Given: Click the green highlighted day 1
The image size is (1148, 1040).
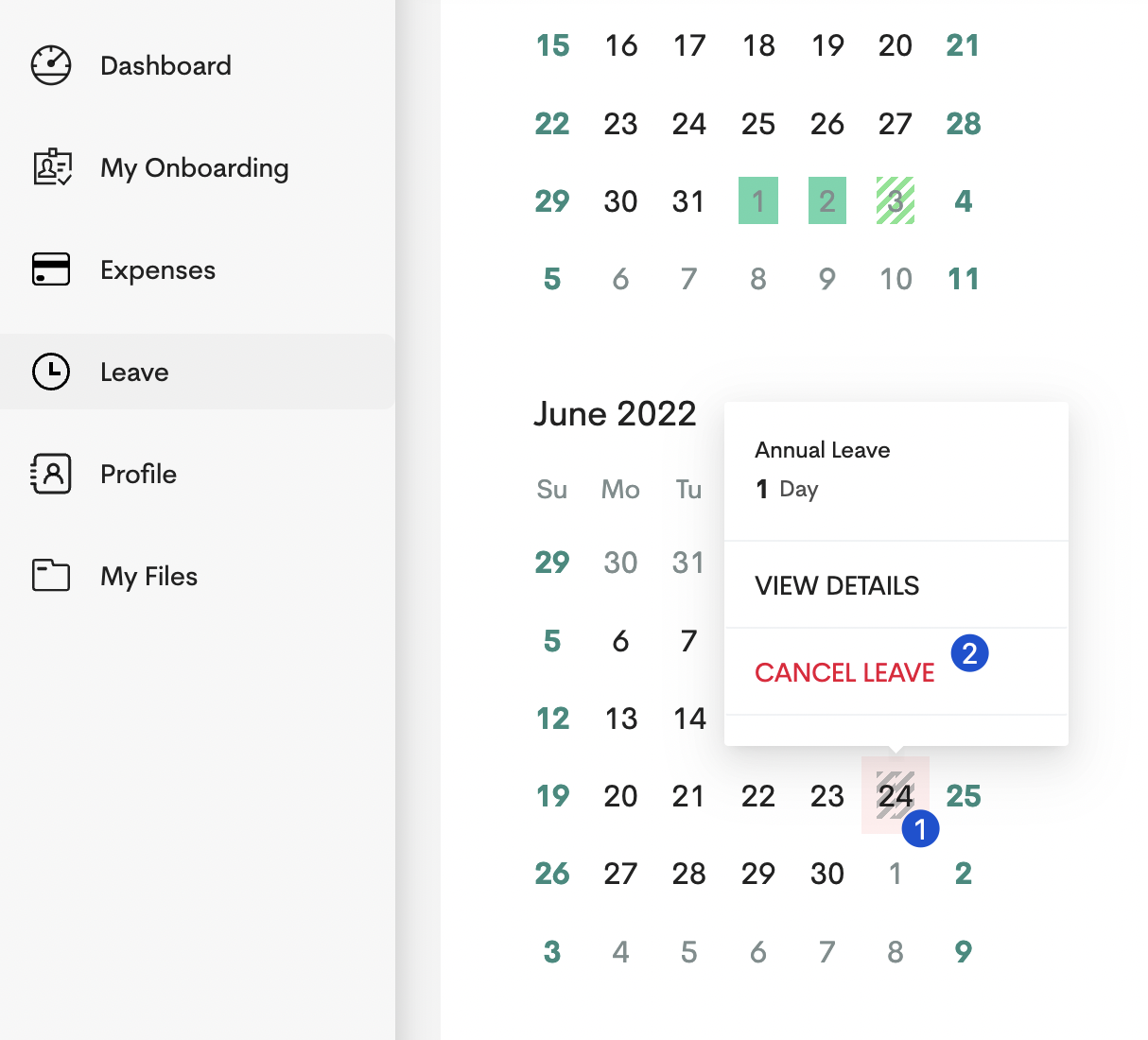Looking at the screenshot, I should [x=758, y=200].
